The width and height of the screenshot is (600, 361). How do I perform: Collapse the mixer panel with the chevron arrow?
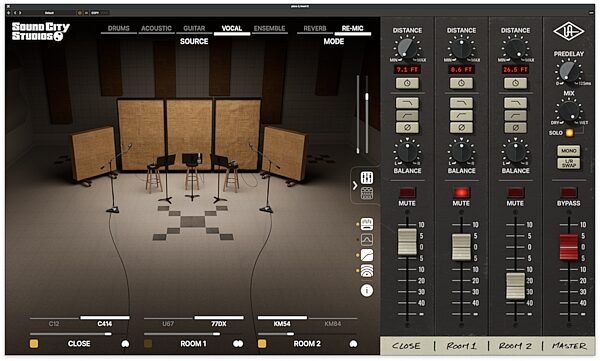[x=355, y=186]
